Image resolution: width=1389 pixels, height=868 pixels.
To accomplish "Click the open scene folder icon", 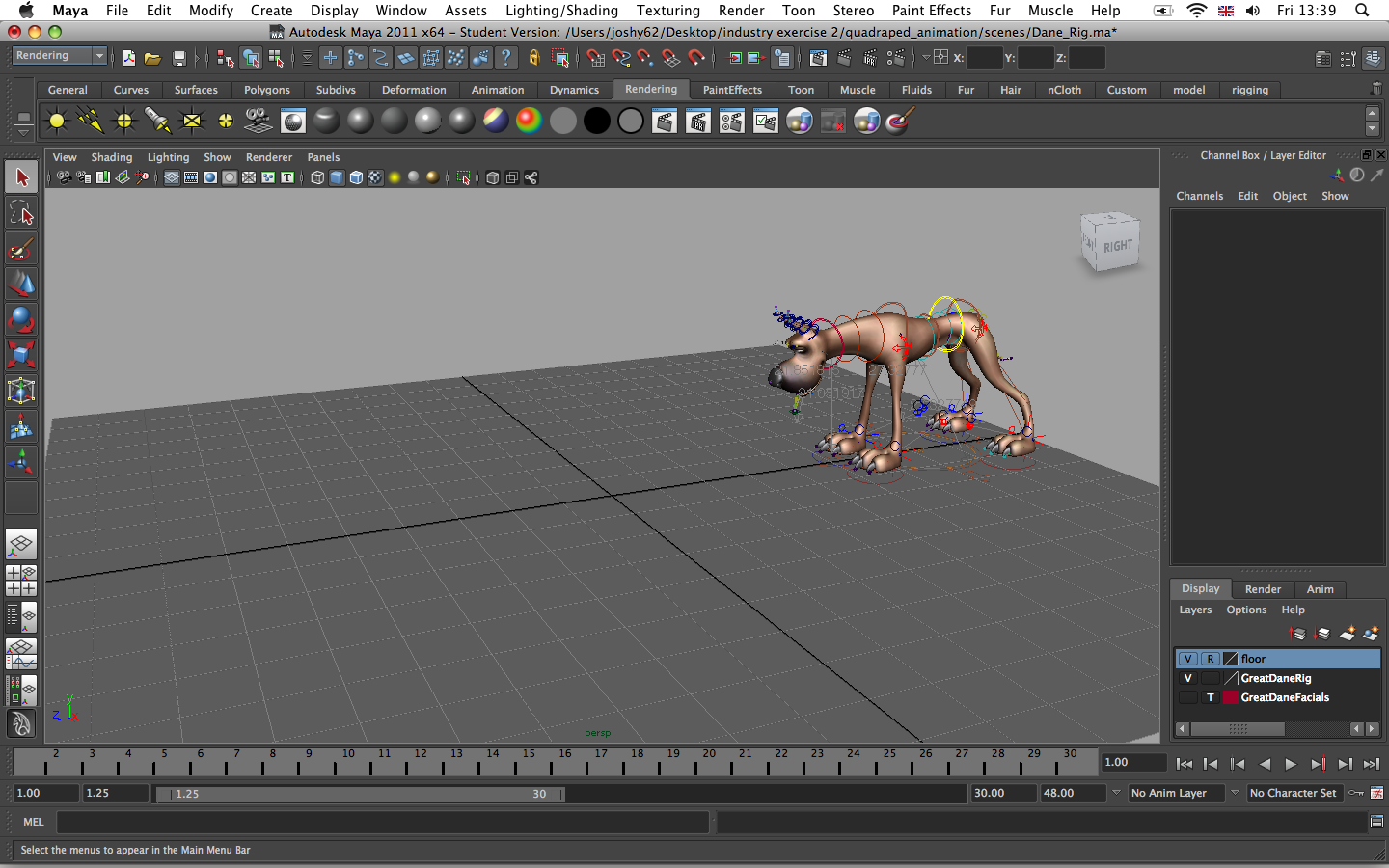I will click(x=152, y=58).
